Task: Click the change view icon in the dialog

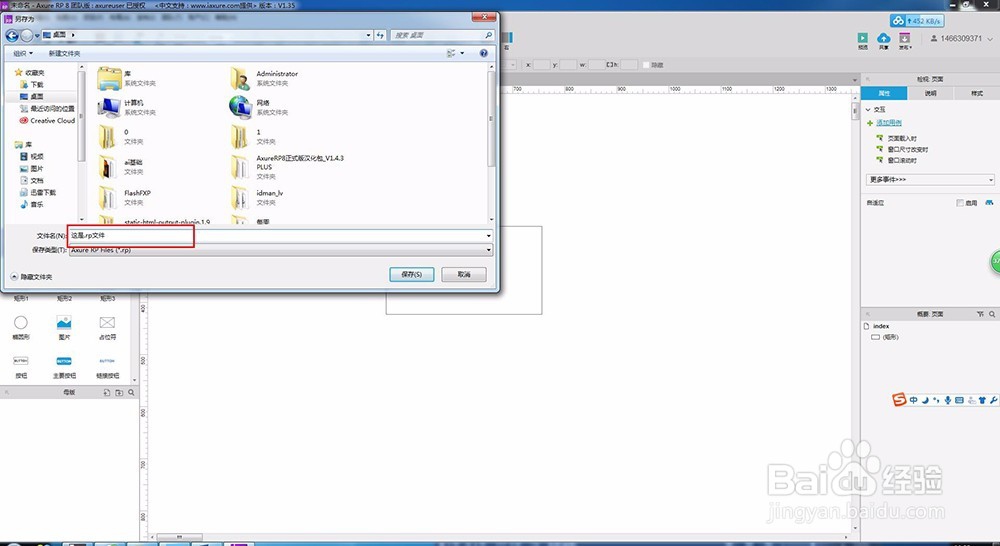Action: [452, 54]
